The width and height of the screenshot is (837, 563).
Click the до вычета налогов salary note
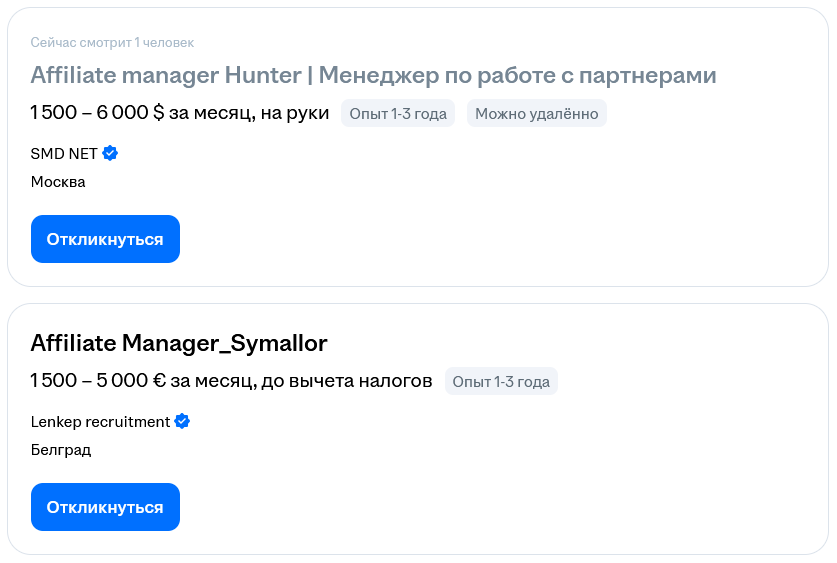[346, 381]
